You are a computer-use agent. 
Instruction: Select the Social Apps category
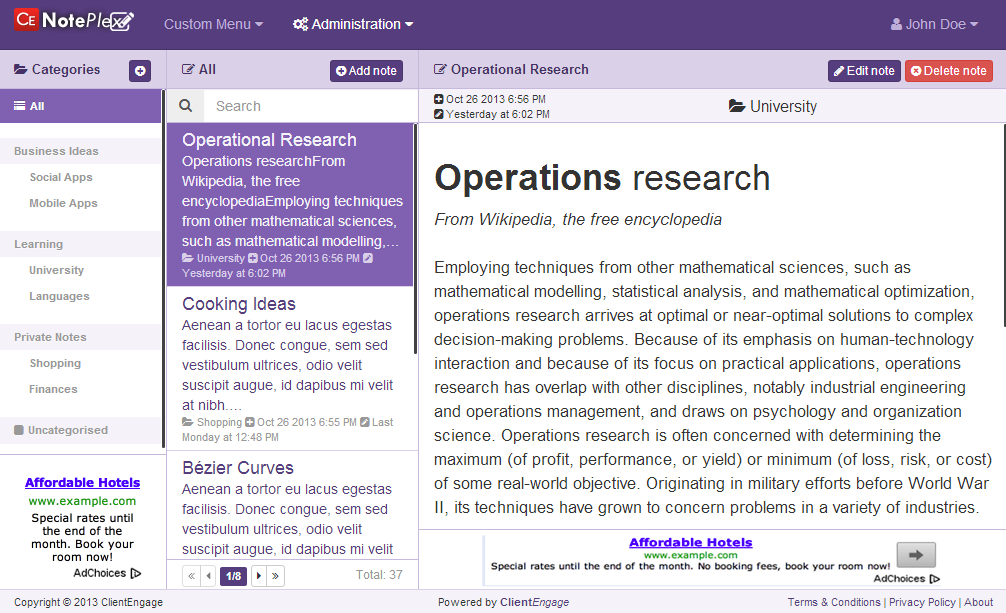point(61,177)
